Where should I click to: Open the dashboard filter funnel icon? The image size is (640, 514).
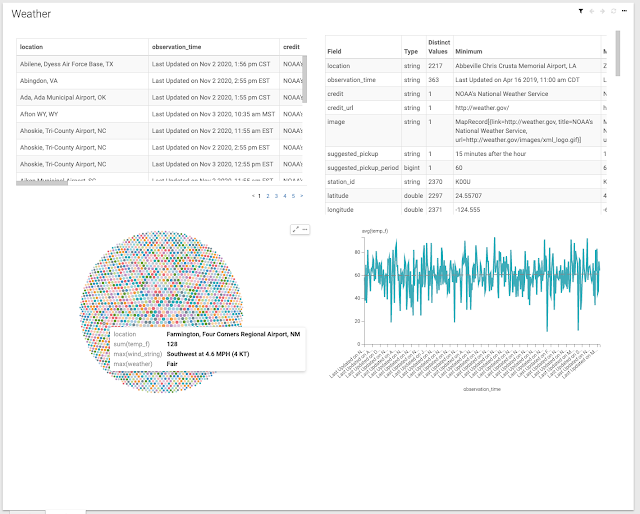coord(580,11)
